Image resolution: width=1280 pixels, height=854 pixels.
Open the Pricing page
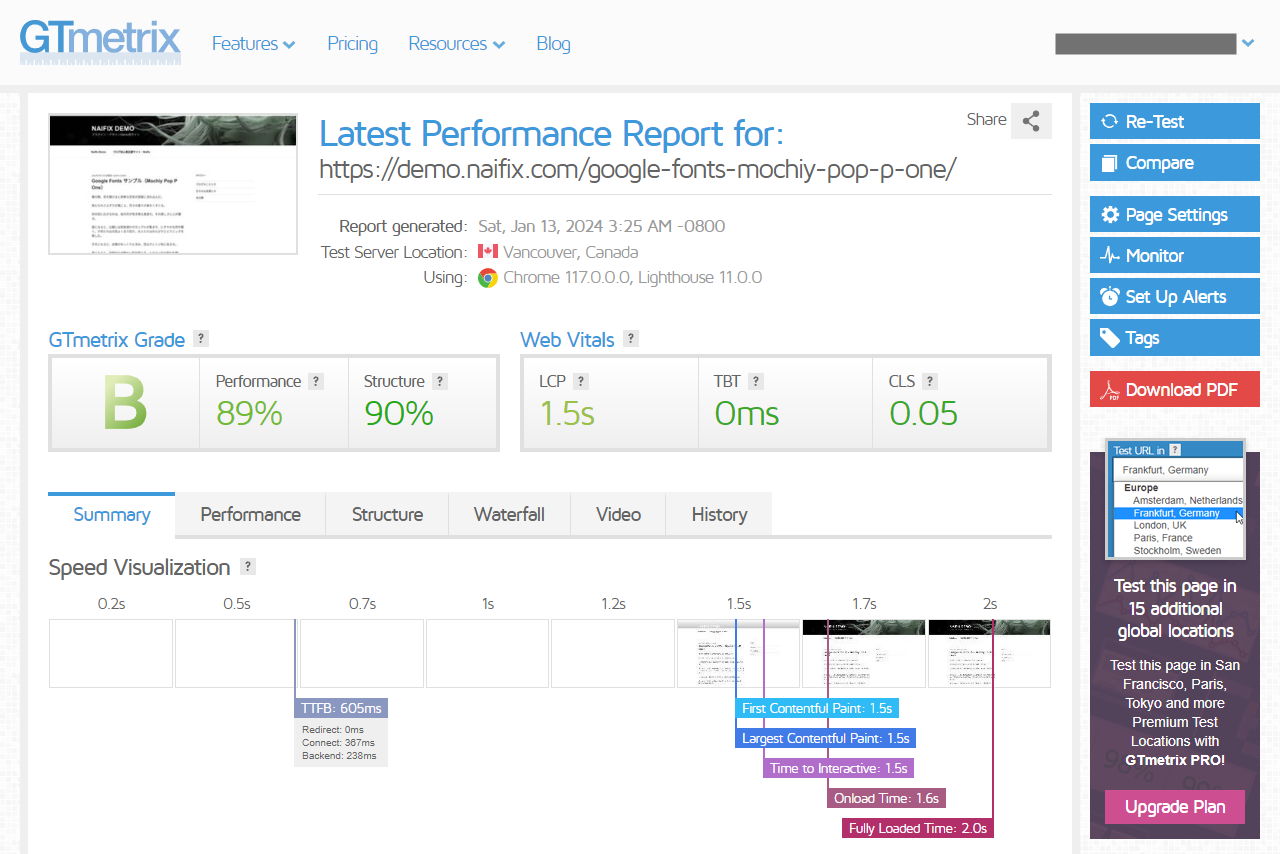click(352, 43)
